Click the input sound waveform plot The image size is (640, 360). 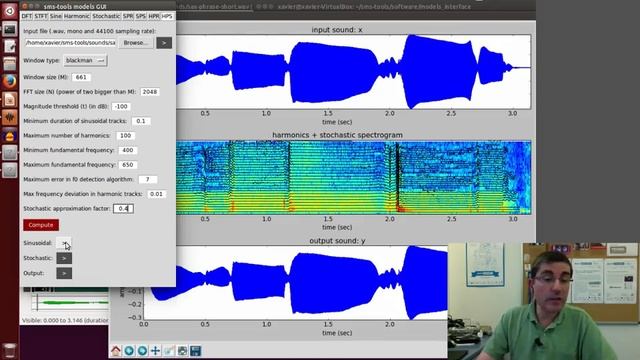353,72
